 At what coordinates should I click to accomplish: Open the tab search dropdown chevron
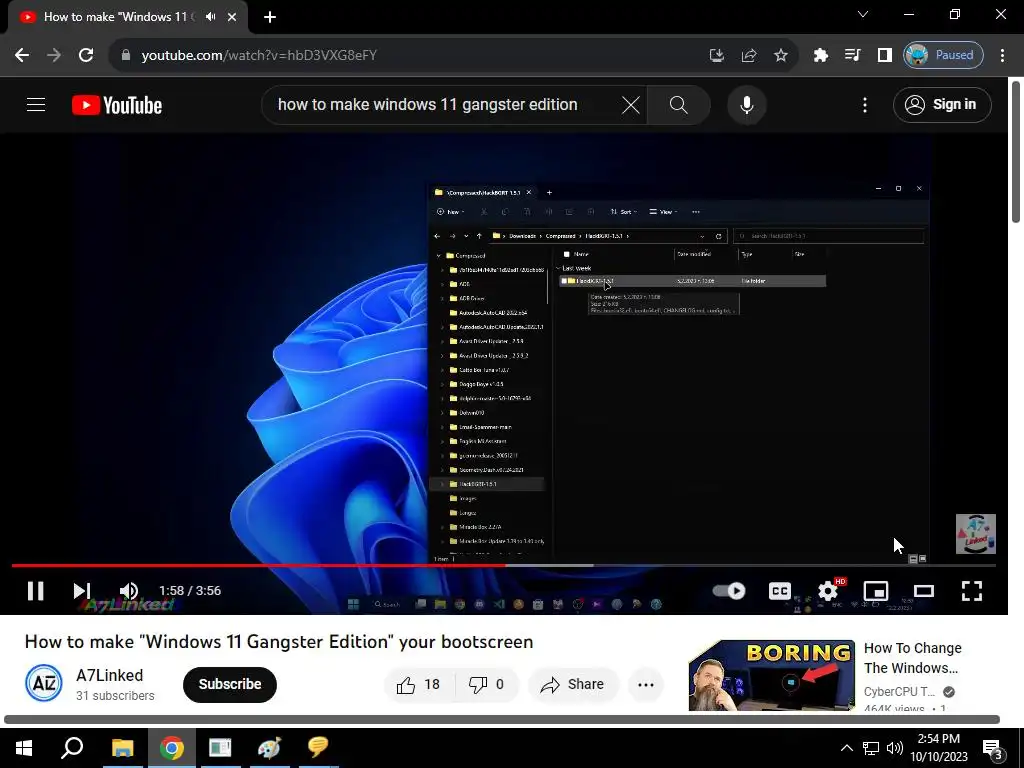[863, 14]
